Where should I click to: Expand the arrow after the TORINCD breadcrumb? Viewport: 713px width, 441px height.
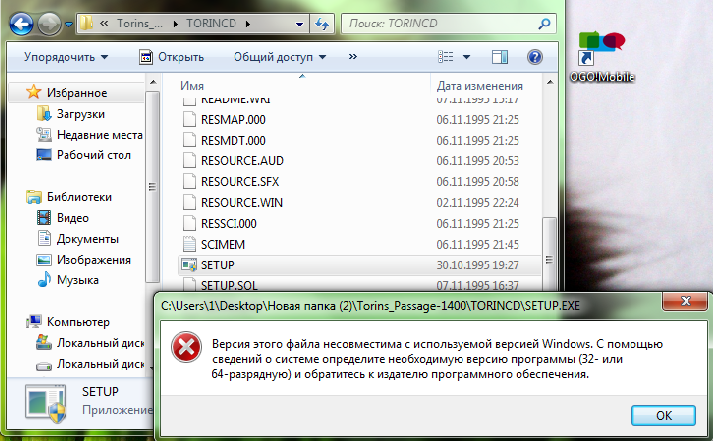[x=248, y=24]
